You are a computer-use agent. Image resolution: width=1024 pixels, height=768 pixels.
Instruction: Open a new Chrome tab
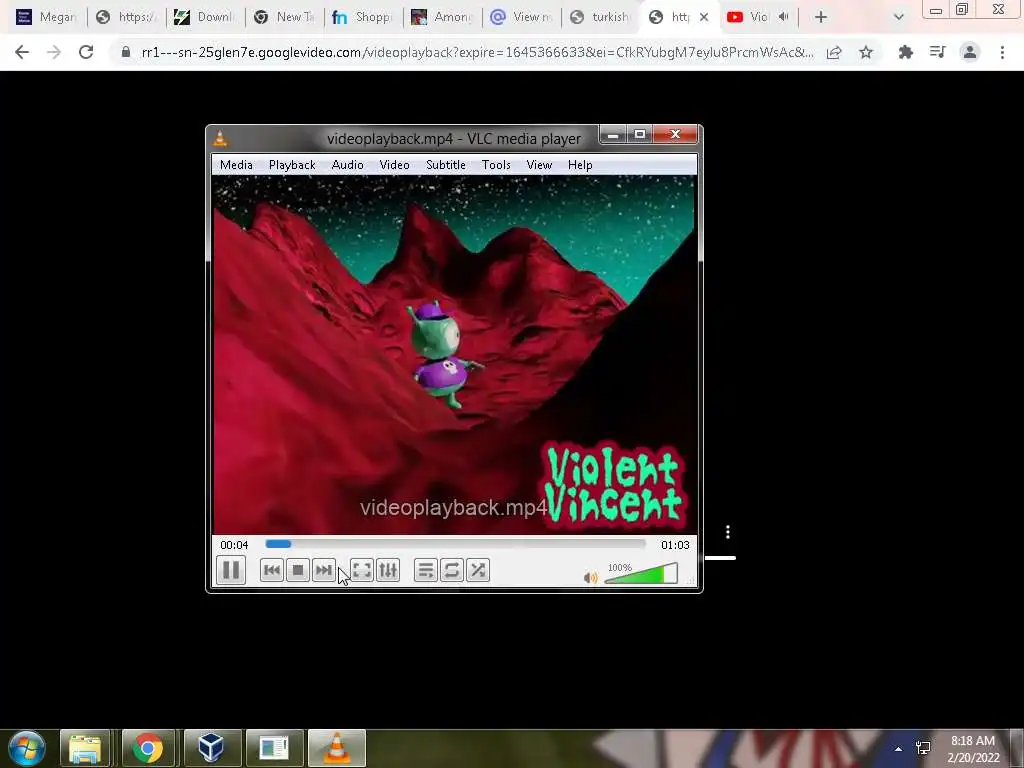(x=821, y=17)
